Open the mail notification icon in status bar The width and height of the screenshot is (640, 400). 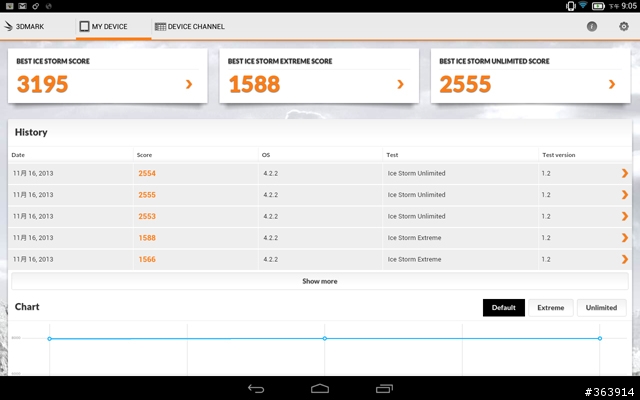pyautogui.click(x=22, y=6)
